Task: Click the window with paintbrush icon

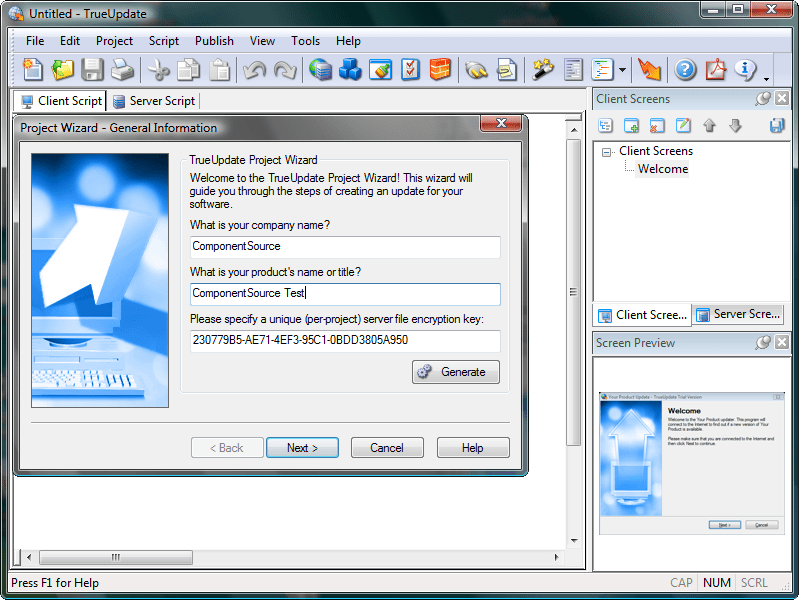Action: click(x=381, y=69)
